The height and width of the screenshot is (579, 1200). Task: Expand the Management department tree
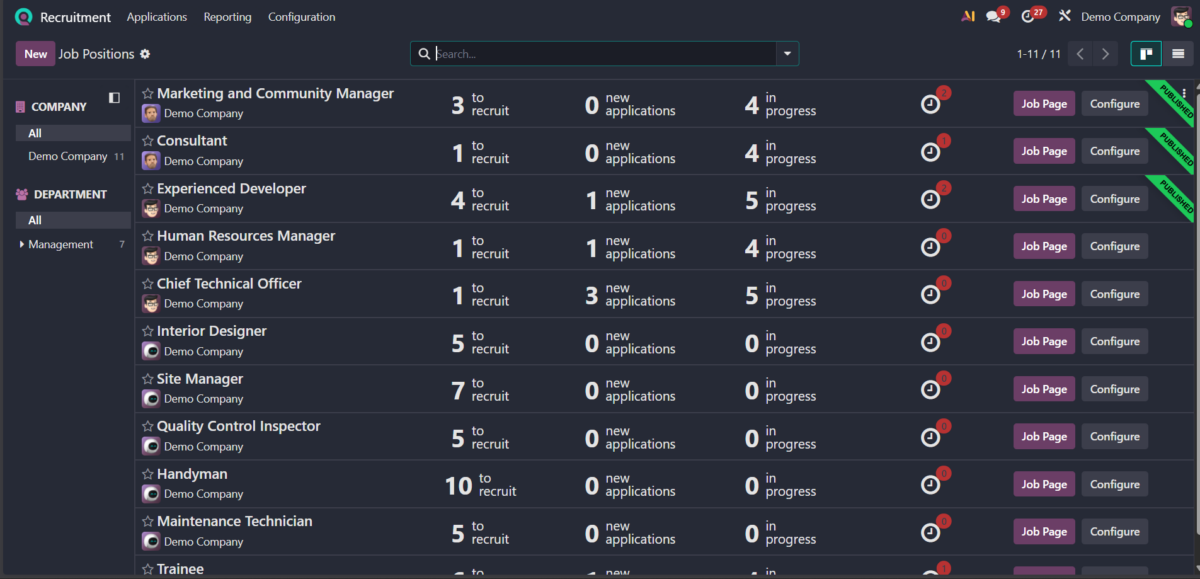22,245
